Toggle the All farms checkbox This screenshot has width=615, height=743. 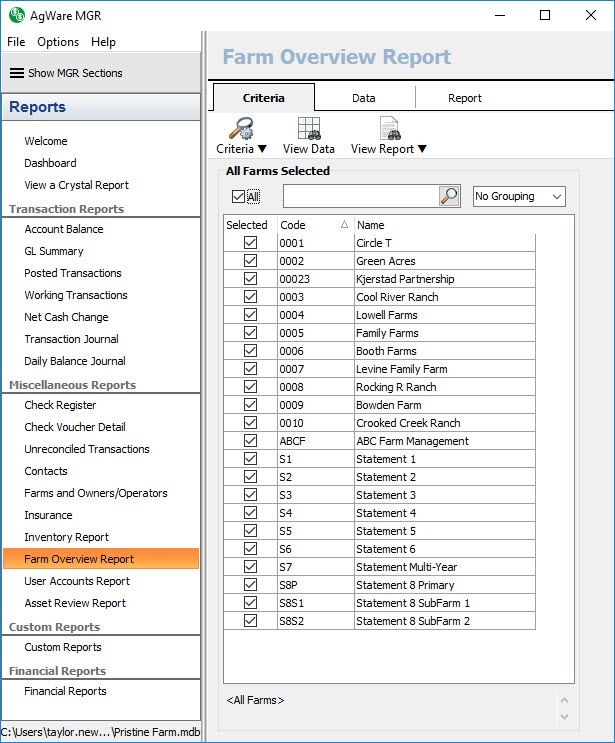238,196
